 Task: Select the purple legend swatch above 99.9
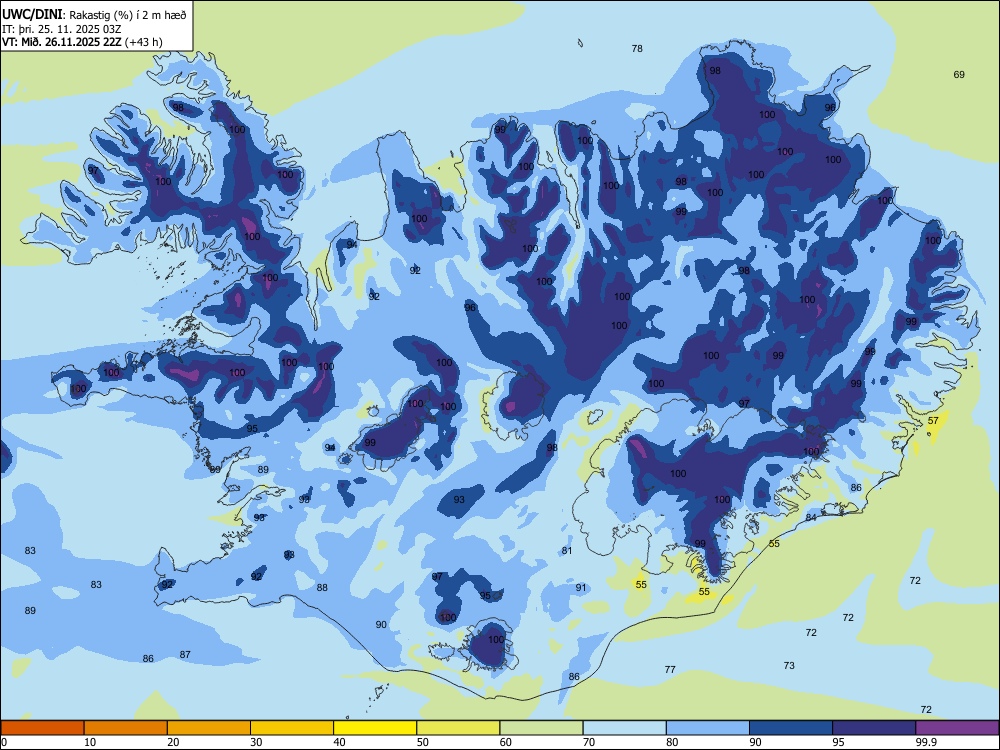coord(957,728)
